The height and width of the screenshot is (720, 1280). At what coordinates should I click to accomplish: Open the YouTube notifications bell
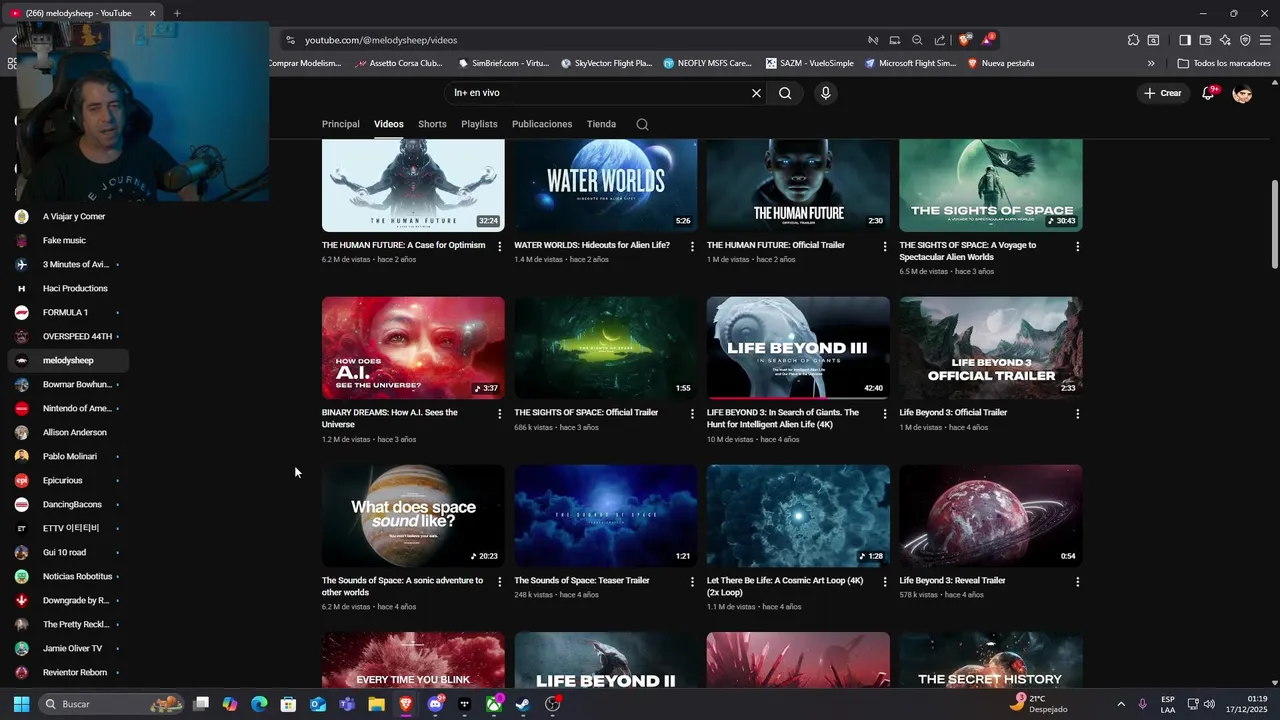(x=1208, y=93)
